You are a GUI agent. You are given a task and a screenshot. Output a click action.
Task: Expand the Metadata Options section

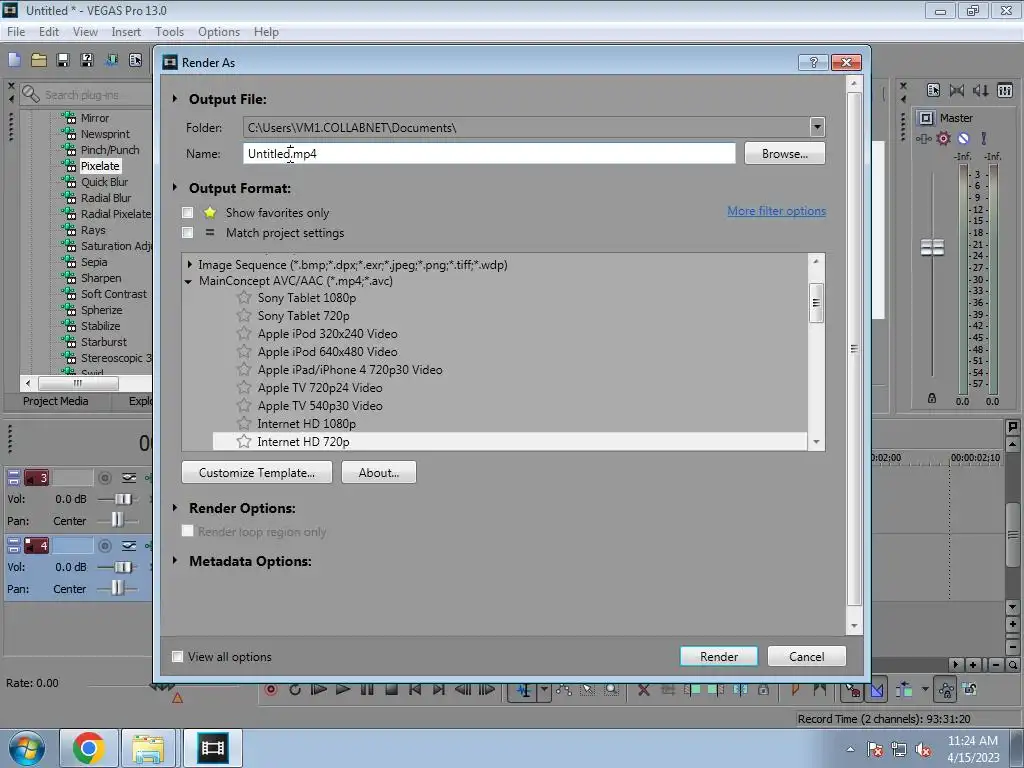(x=175, y=560)
